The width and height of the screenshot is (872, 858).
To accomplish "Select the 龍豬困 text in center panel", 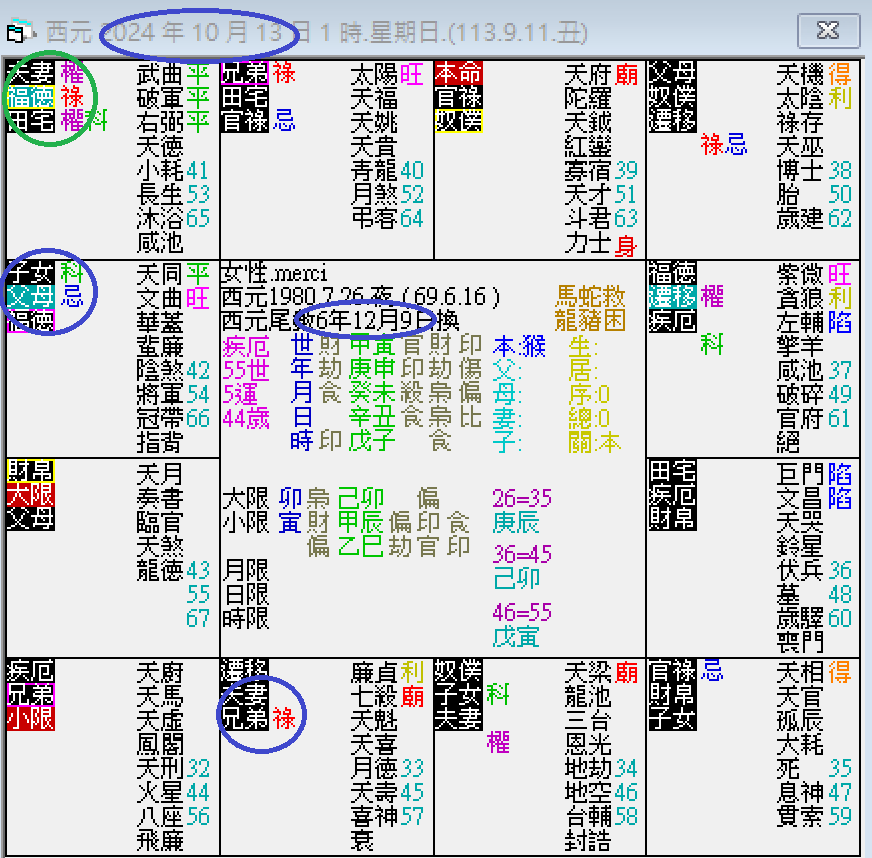I will click(x=590, y=320).
